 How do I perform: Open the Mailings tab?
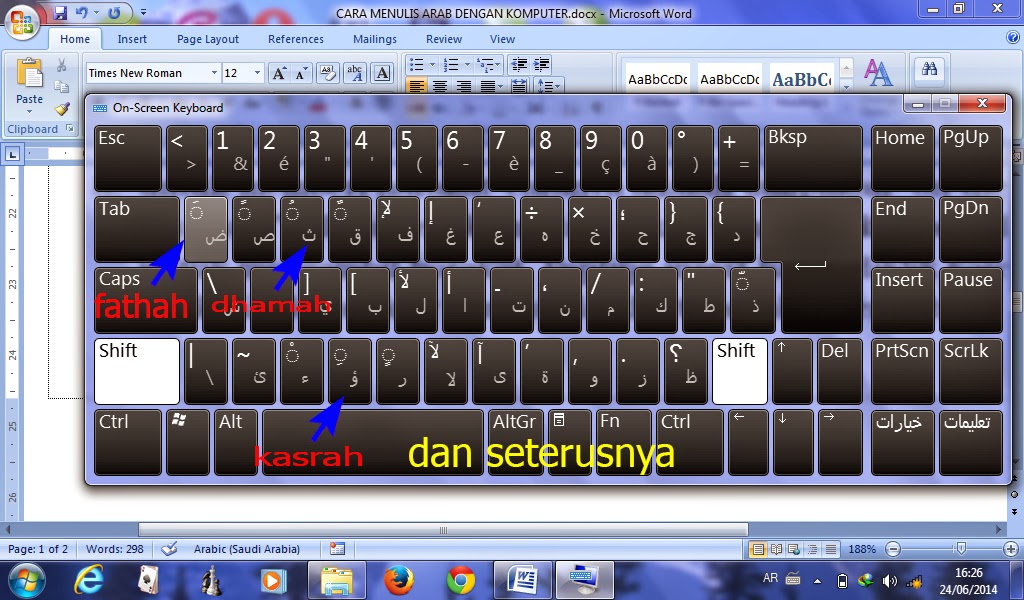[x=375, y=39]
